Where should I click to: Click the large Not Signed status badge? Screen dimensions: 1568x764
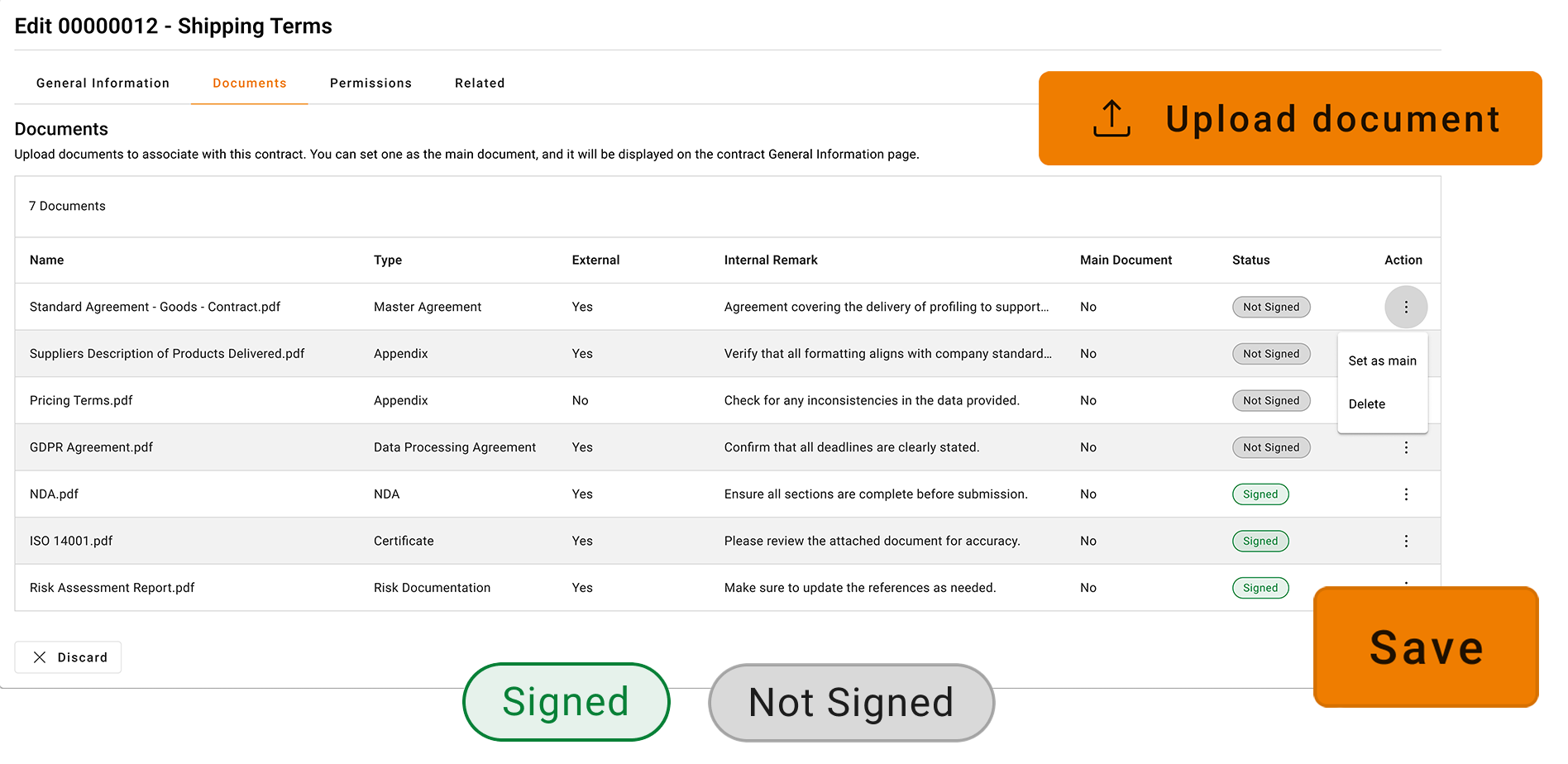[851, 703]
